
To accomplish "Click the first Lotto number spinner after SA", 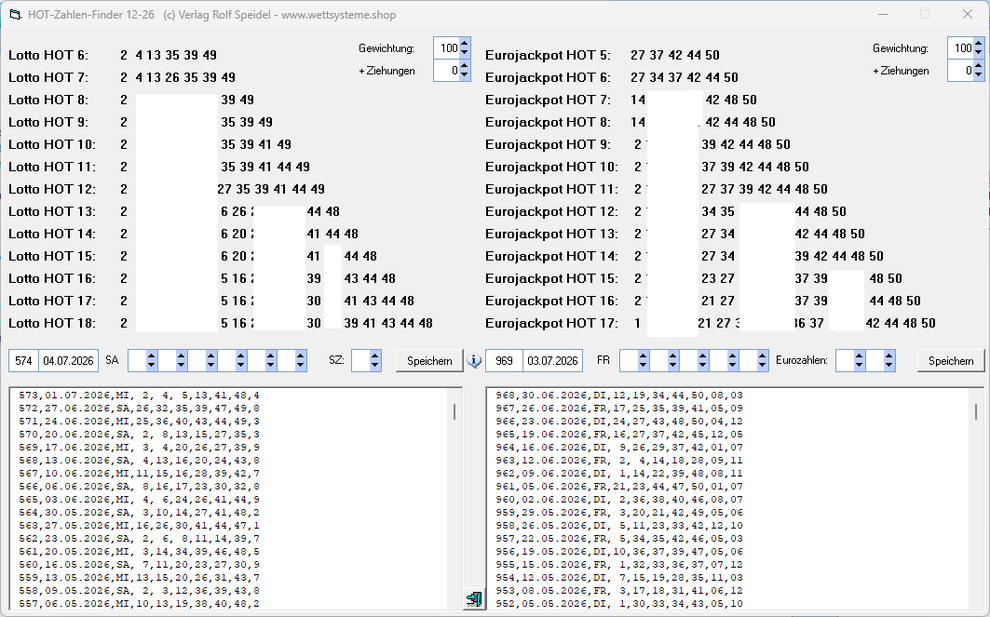I will pyautogui.click(x=143, y=361).
